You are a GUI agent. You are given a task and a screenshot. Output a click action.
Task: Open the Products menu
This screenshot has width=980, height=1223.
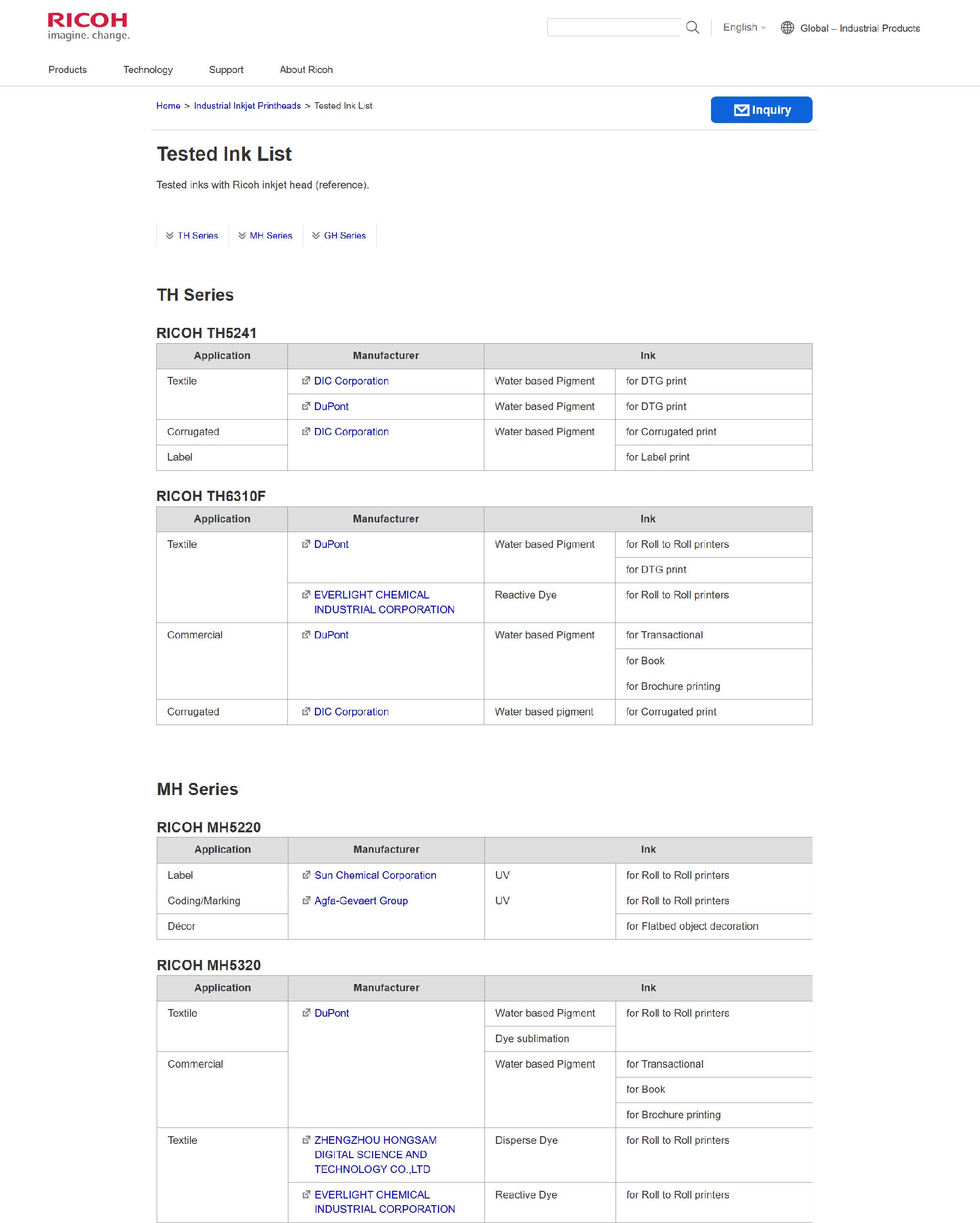(67, 70)
